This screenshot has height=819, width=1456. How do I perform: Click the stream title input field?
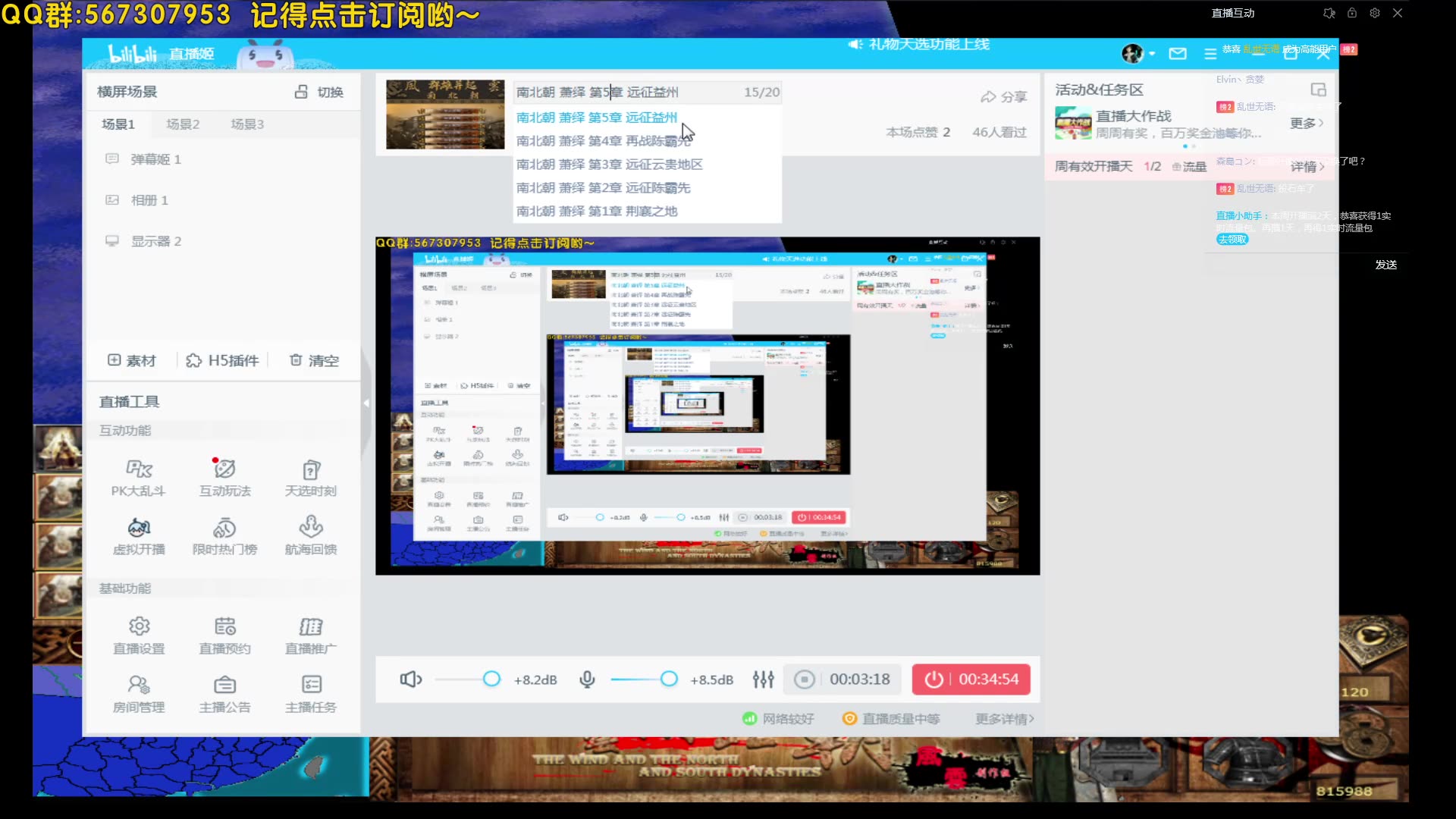tap(648, 93)
